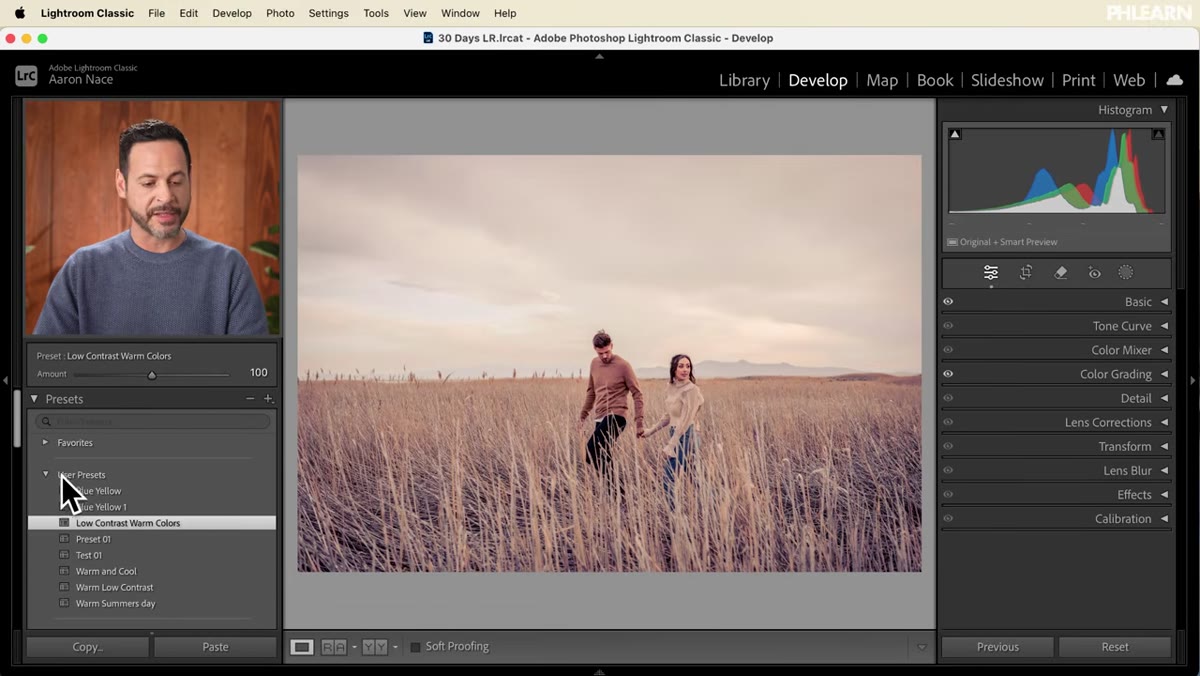Toggle the Color Grading eye switch
The width and height of the screenshot is (1200, 676).
coord(948,374)
